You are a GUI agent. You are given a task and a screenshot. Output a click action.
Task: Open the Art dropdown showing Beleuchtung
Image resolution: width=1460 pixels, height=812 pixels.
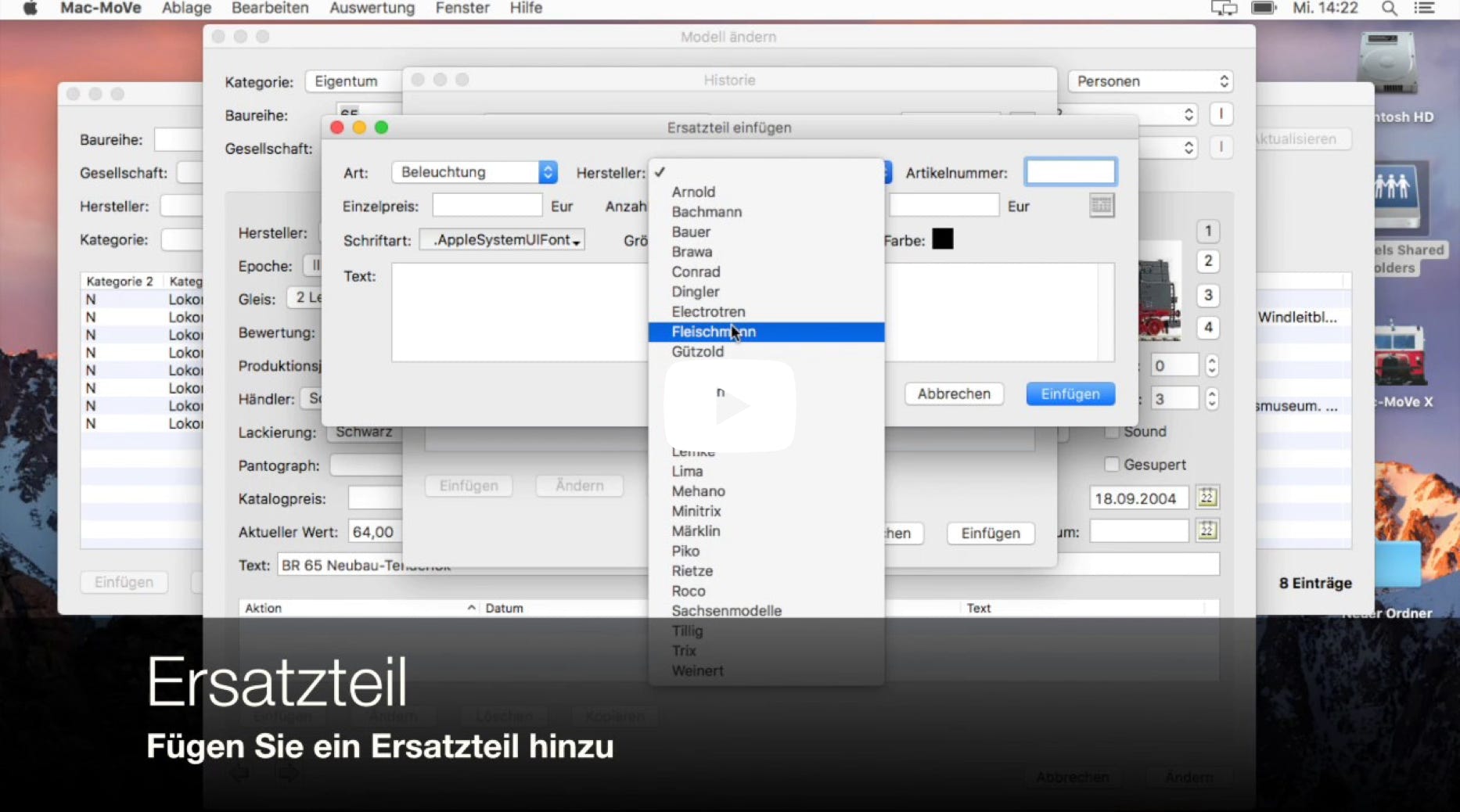point(474,172)
